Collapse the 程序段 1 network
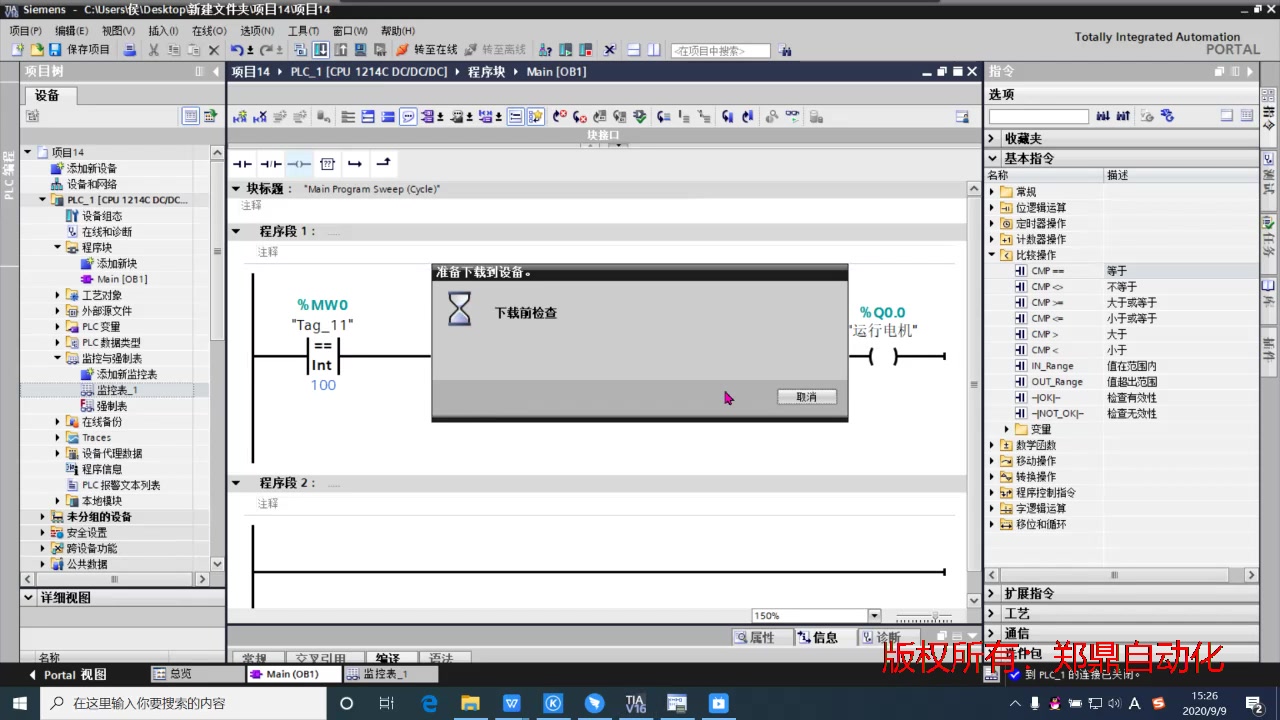Image resolution: width=1280 pixels, height=720 pixels. click(237, 231)
